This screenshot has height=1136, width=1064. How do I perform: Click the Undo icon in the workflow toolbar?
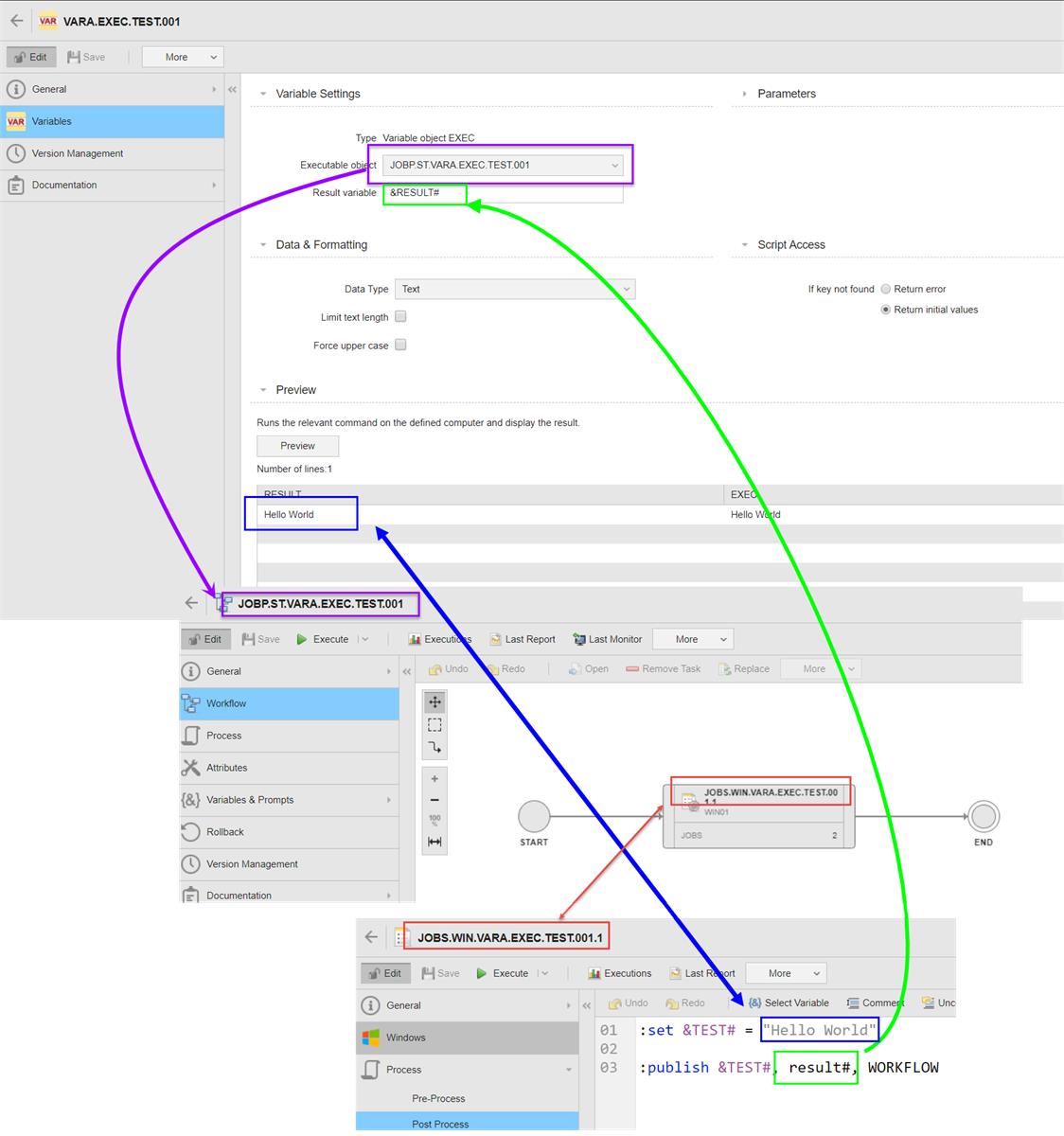click(x=448, y=668)
